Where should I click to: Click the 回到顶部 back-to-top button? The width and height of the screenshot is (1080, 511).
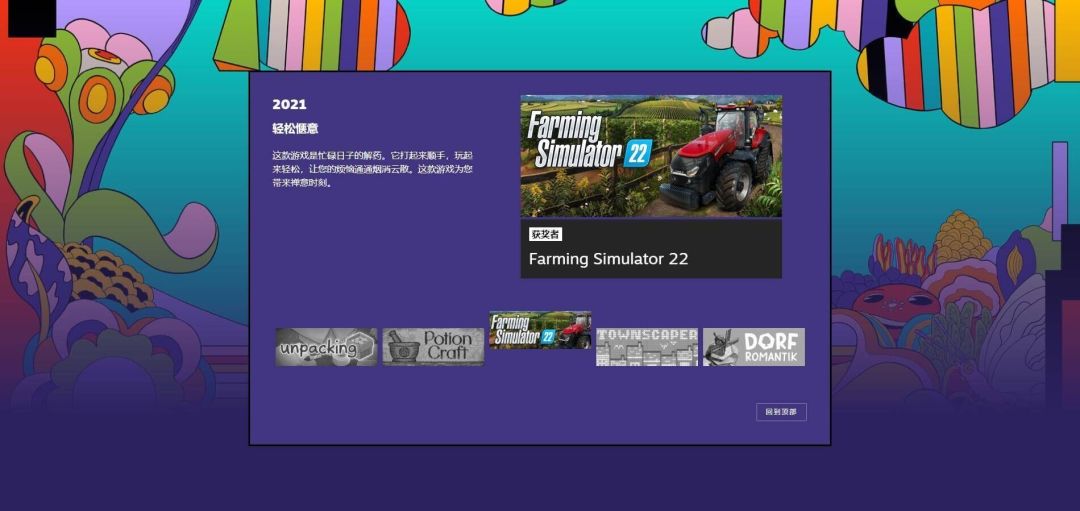click(781, 412)
